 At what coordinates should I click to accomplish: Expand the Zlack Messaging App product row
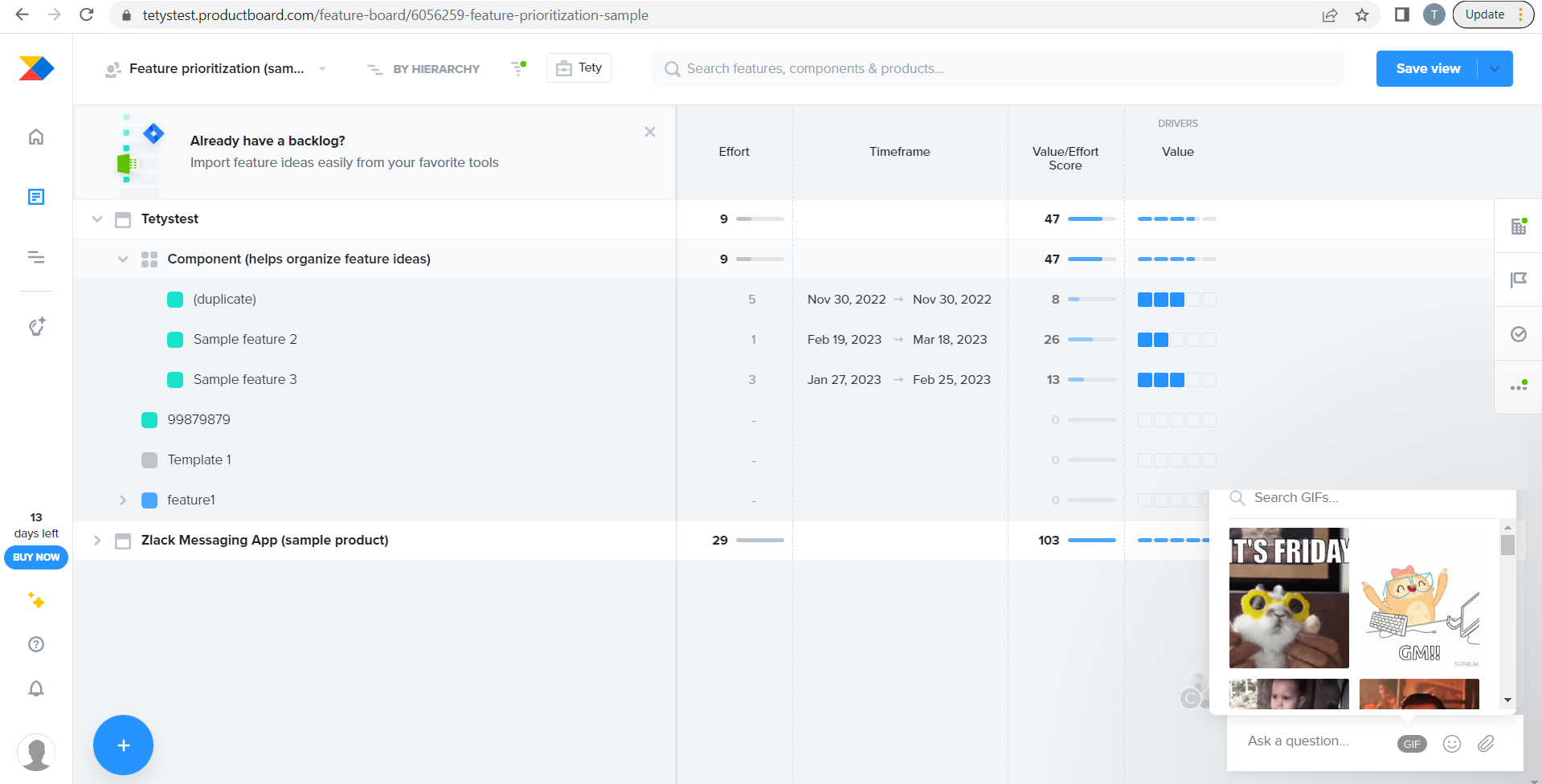[97, 540]
